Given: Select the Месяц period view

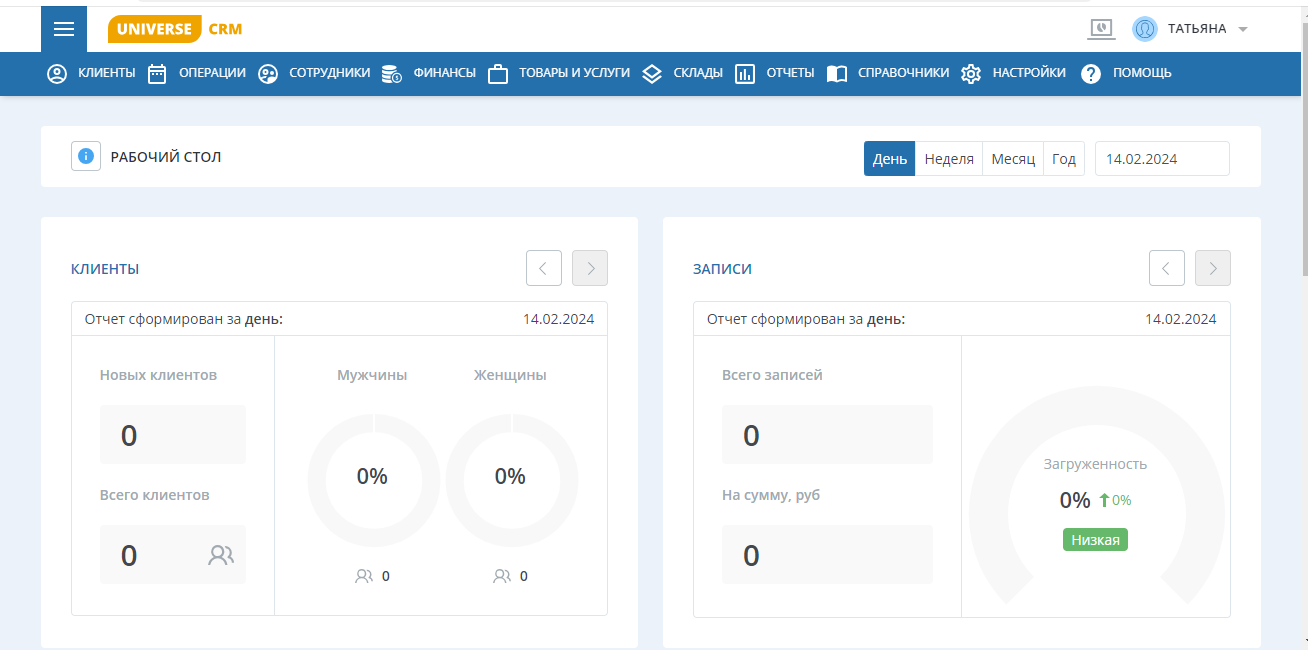Looking at the screenshot, I should coord(1012,158).
